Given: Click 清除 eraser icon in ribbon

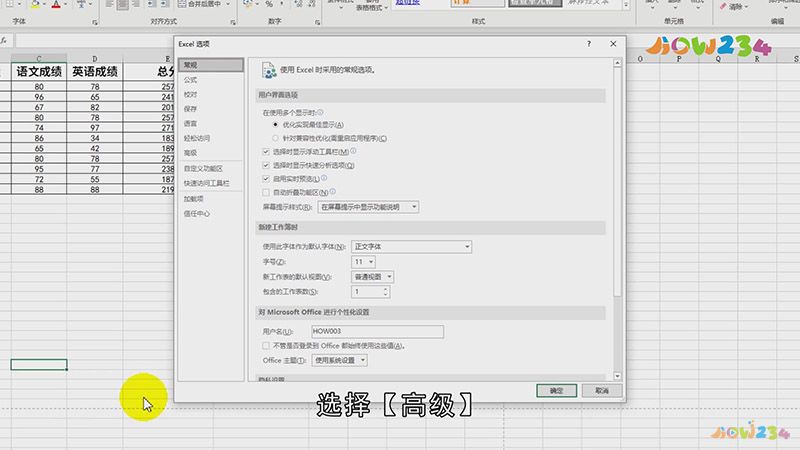Looking at the screenshot, I should (723, 6).
